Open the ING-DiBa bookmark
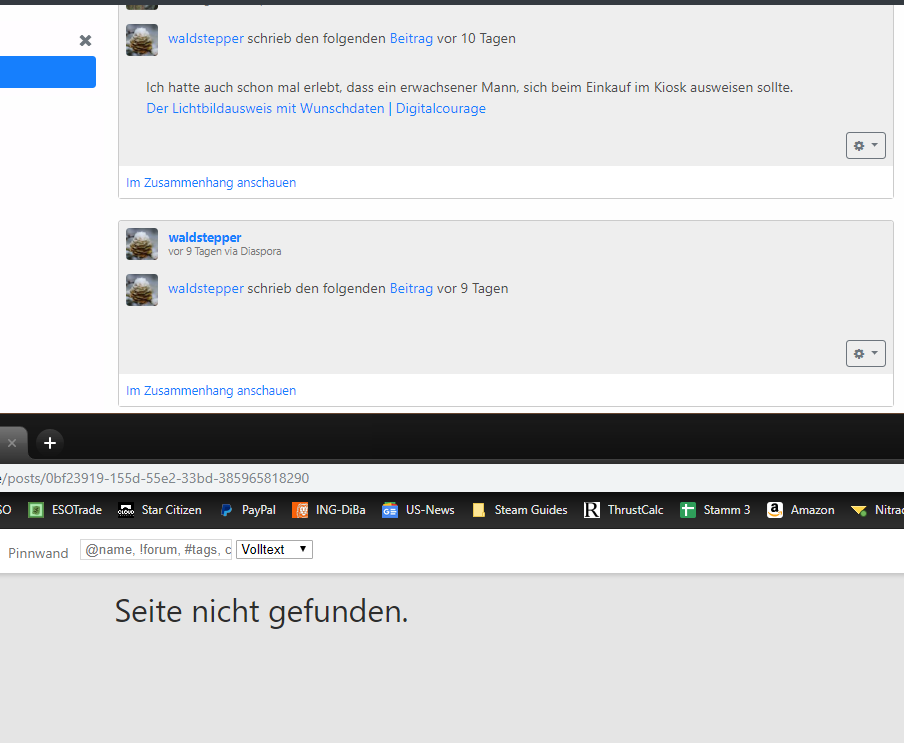Screen dimensions: 904x743 [x=329, y=510]
